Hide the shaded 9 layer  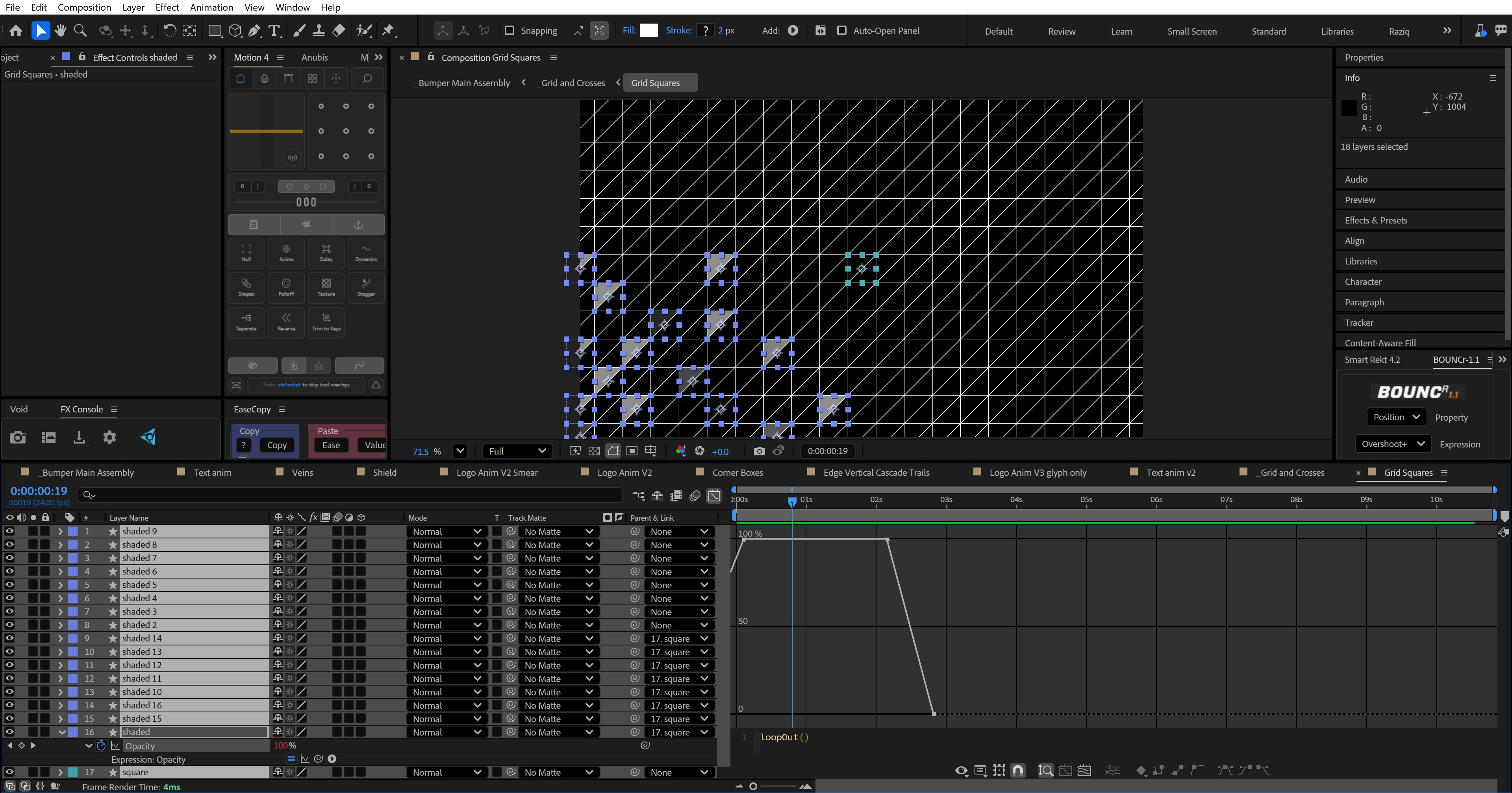[9, 531]
